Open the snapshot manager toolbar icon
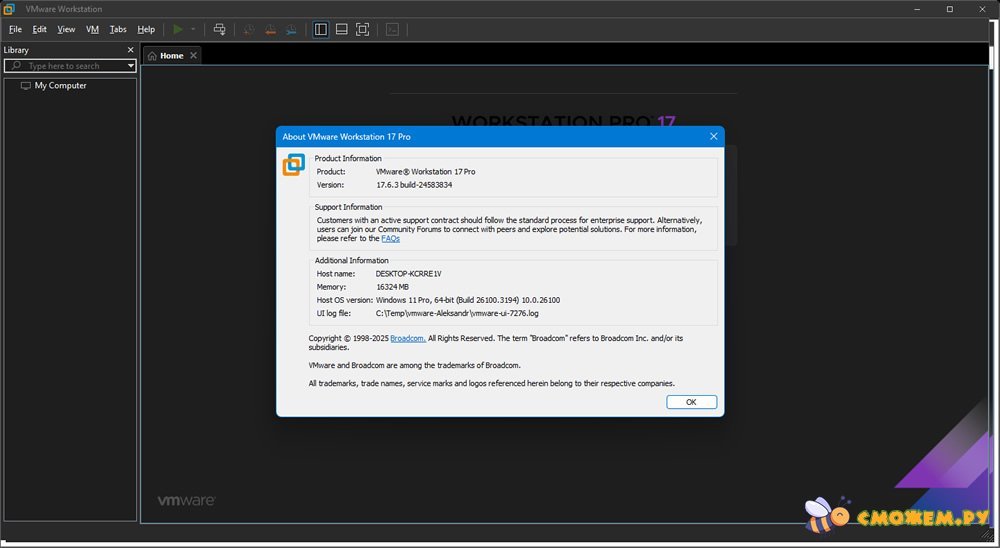The width and height of the screenshot is (1000, 548). (291, 30)
